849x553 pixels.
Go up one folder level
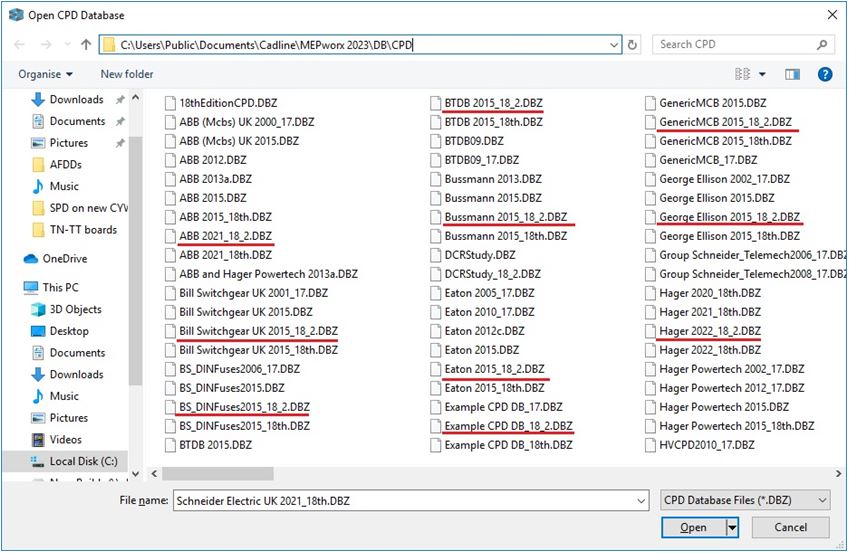coord(86,44)
